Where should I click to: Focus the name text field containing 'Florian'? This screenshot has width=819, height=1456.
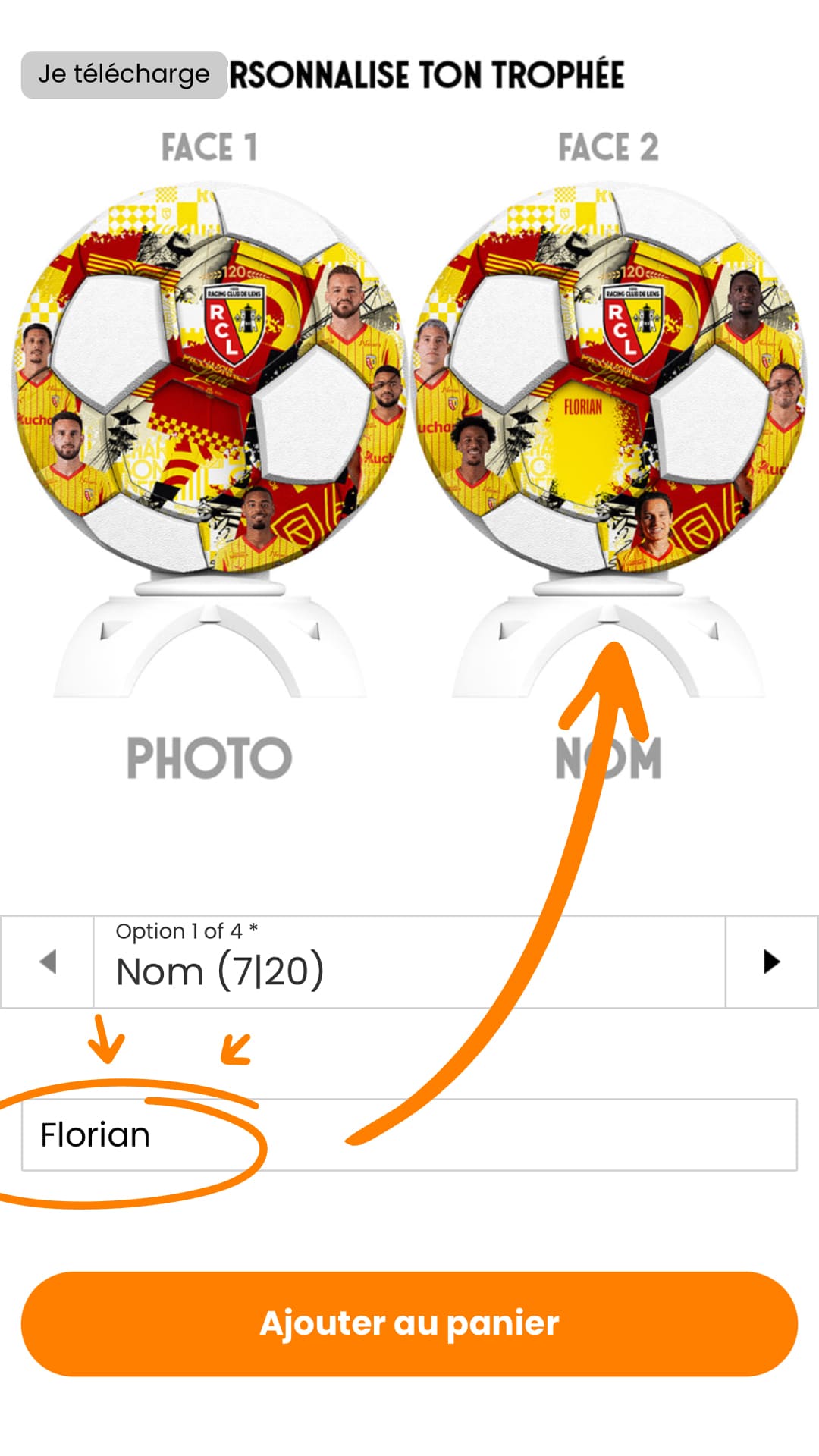(409, 1134)
